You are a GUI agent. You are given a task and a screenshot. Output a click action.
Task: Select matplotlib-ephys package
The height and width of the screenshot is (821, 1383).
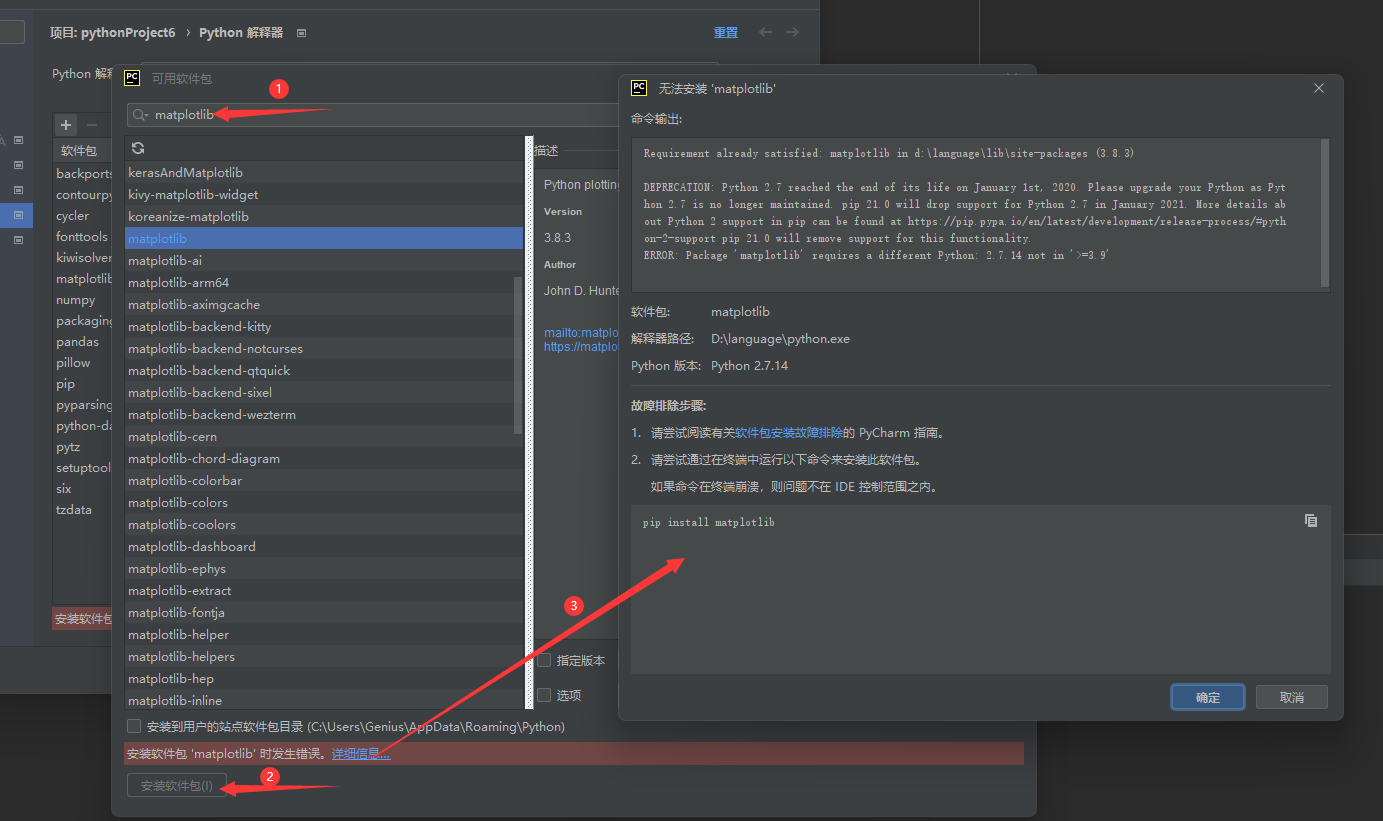click(324, 568)
